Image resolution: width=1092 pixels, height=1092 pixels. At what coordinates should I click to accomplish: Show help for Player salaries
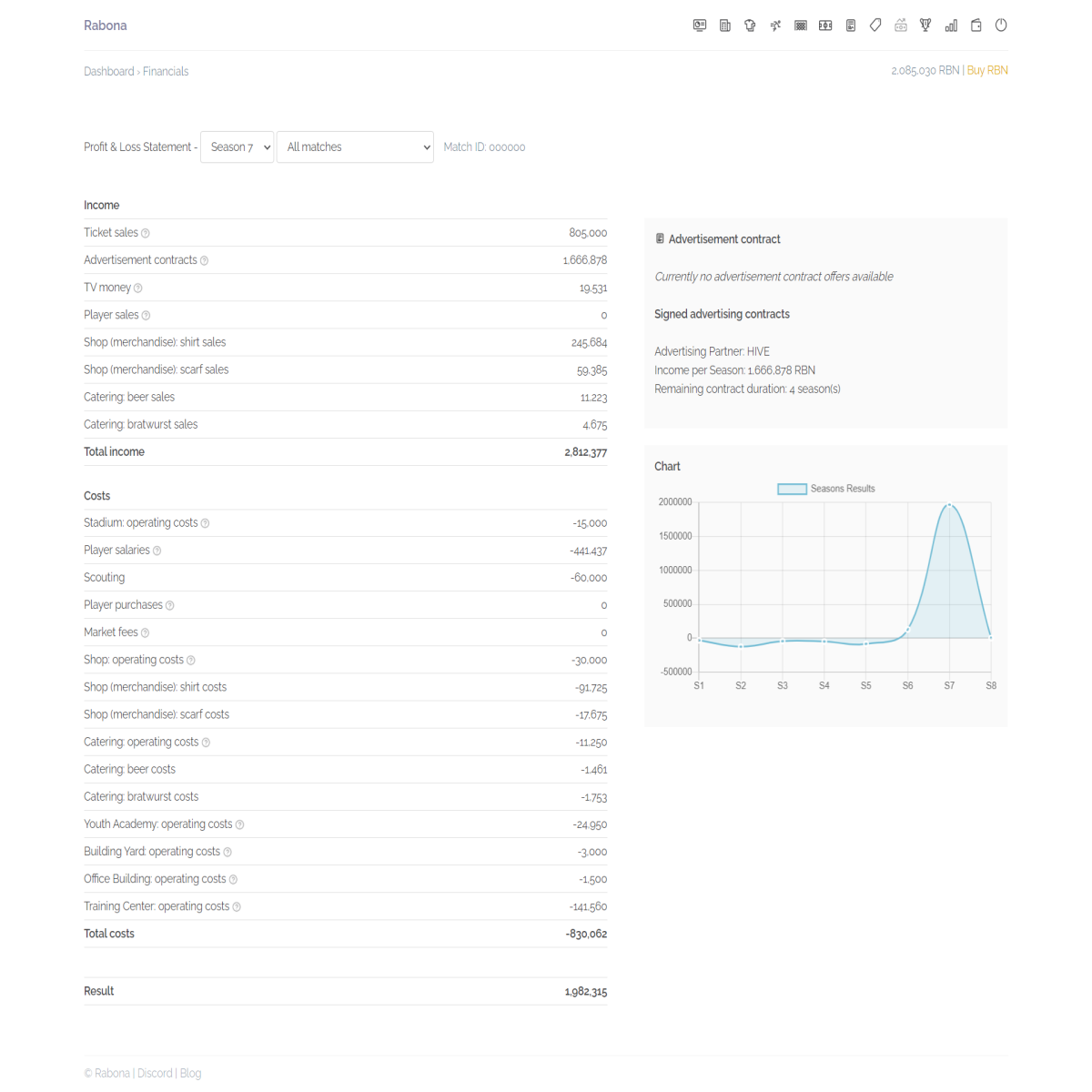(x=157, y=551)
